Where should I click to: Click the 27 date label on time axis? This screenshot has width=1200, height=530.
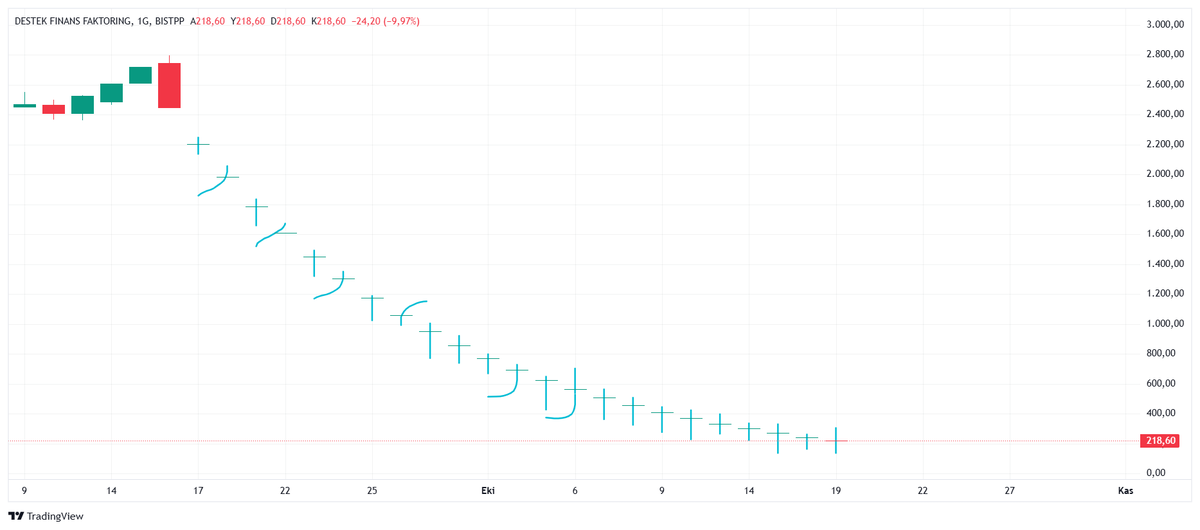click(x=1010, y=490)
